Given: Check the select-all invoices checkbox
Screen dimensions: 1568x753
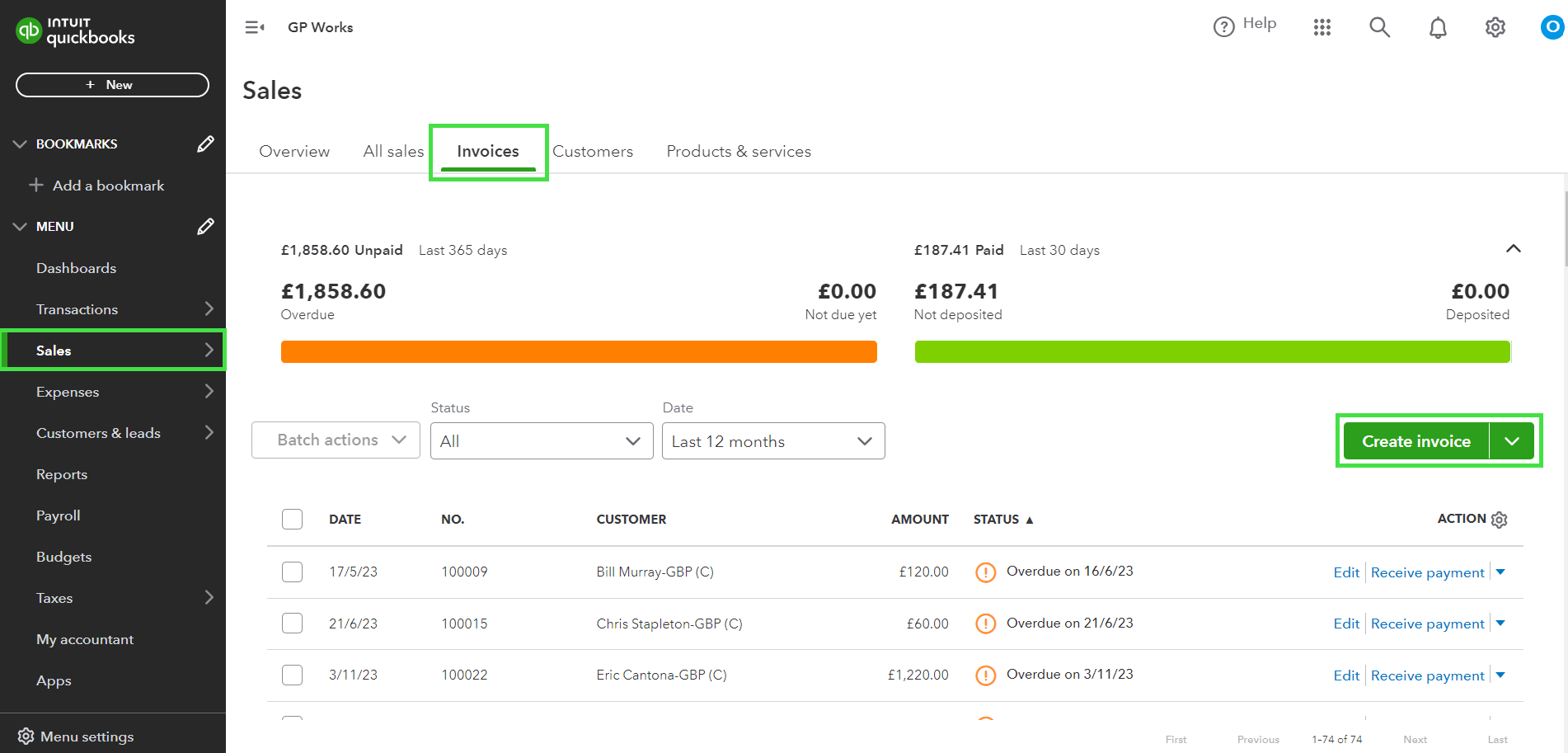Looking at the screenshot, I should point(292,520).
